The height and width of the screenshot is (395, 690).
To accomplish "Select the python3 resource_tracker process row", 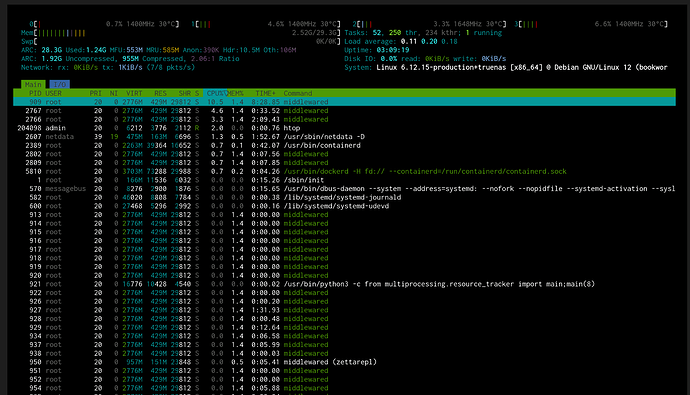I will coord(344,284).
